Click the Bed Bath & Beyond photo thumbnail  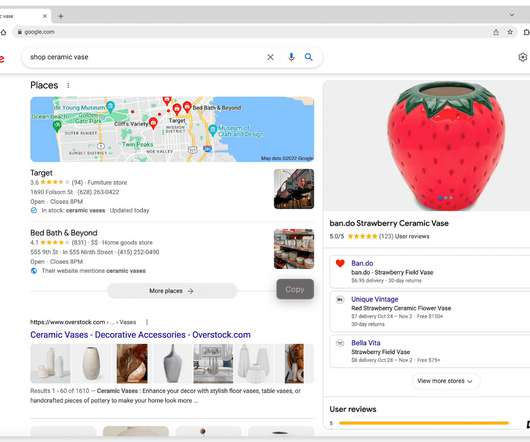tap(294, 249)
